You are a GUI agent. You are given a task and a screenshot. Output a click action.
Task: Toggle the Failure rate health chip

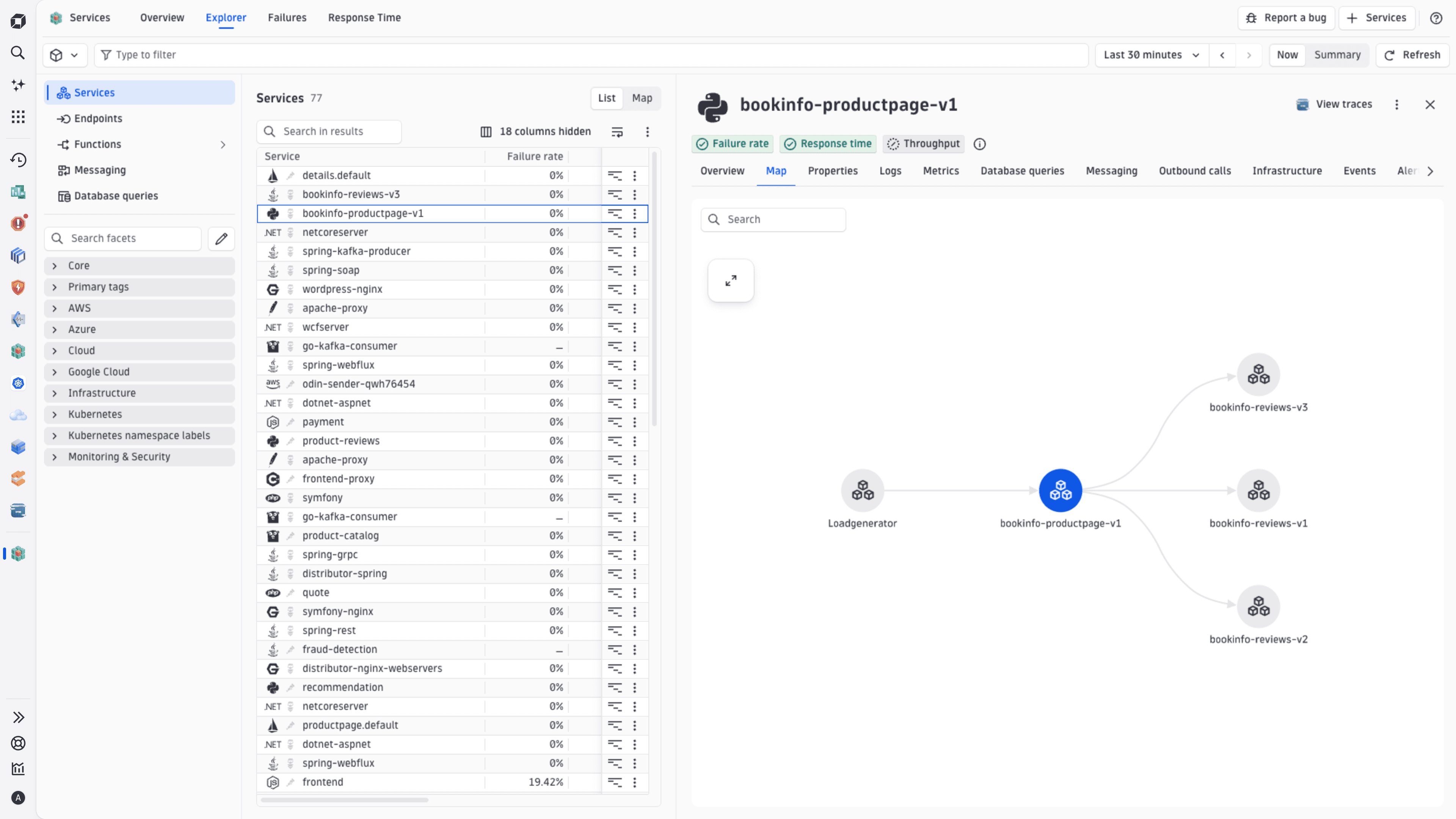[733, 144]
